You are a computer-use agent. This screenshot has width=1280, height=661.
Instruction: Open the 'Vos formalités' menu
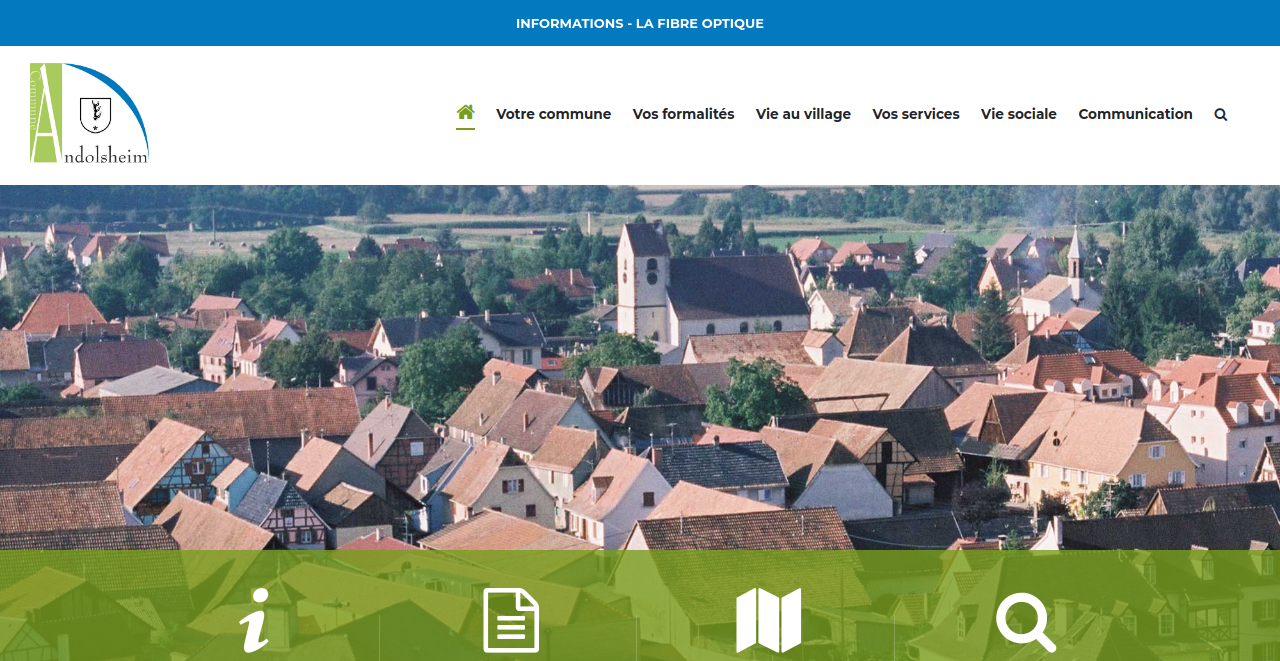click(683, 114)
